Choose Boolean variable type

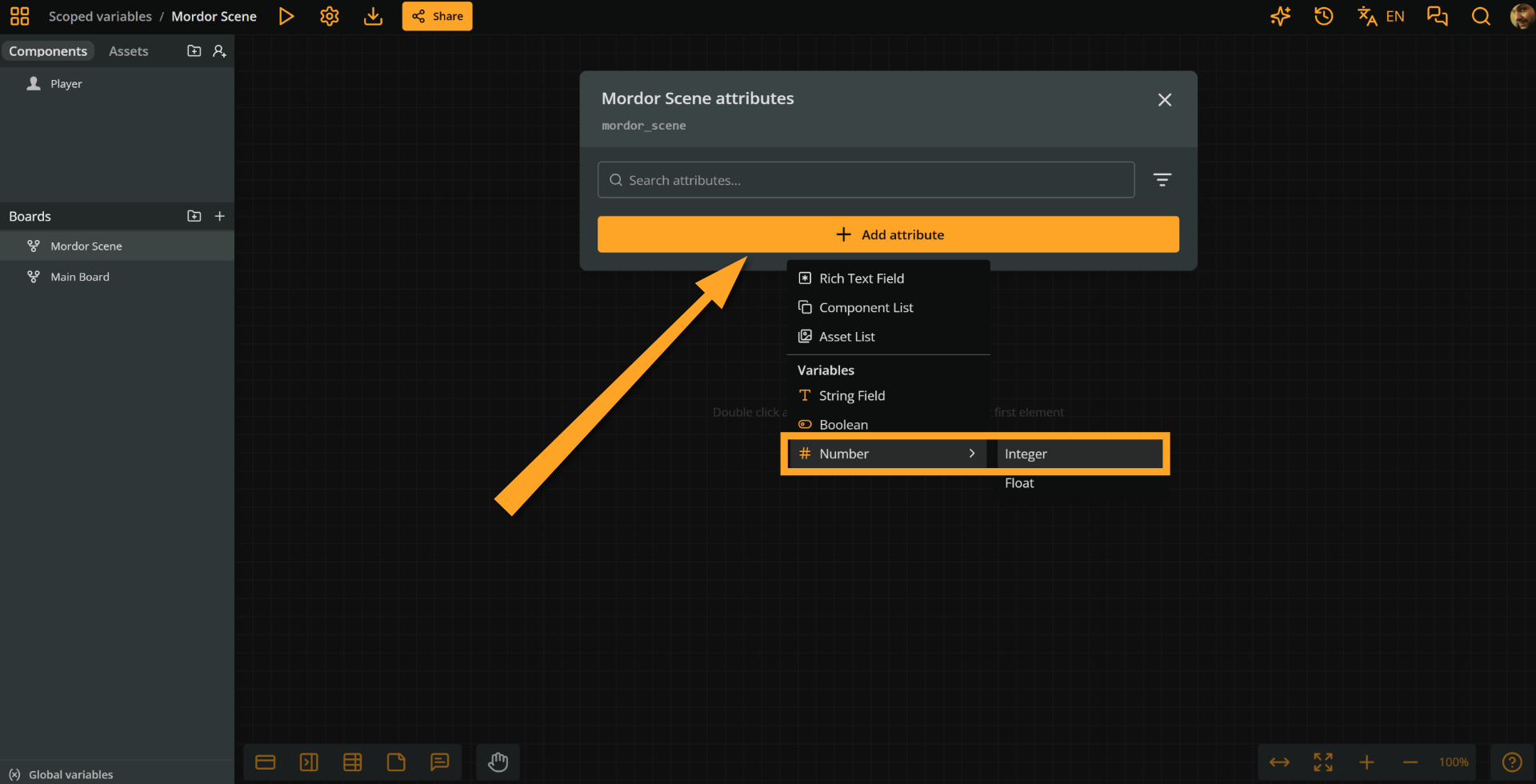[x=888, y=425]
